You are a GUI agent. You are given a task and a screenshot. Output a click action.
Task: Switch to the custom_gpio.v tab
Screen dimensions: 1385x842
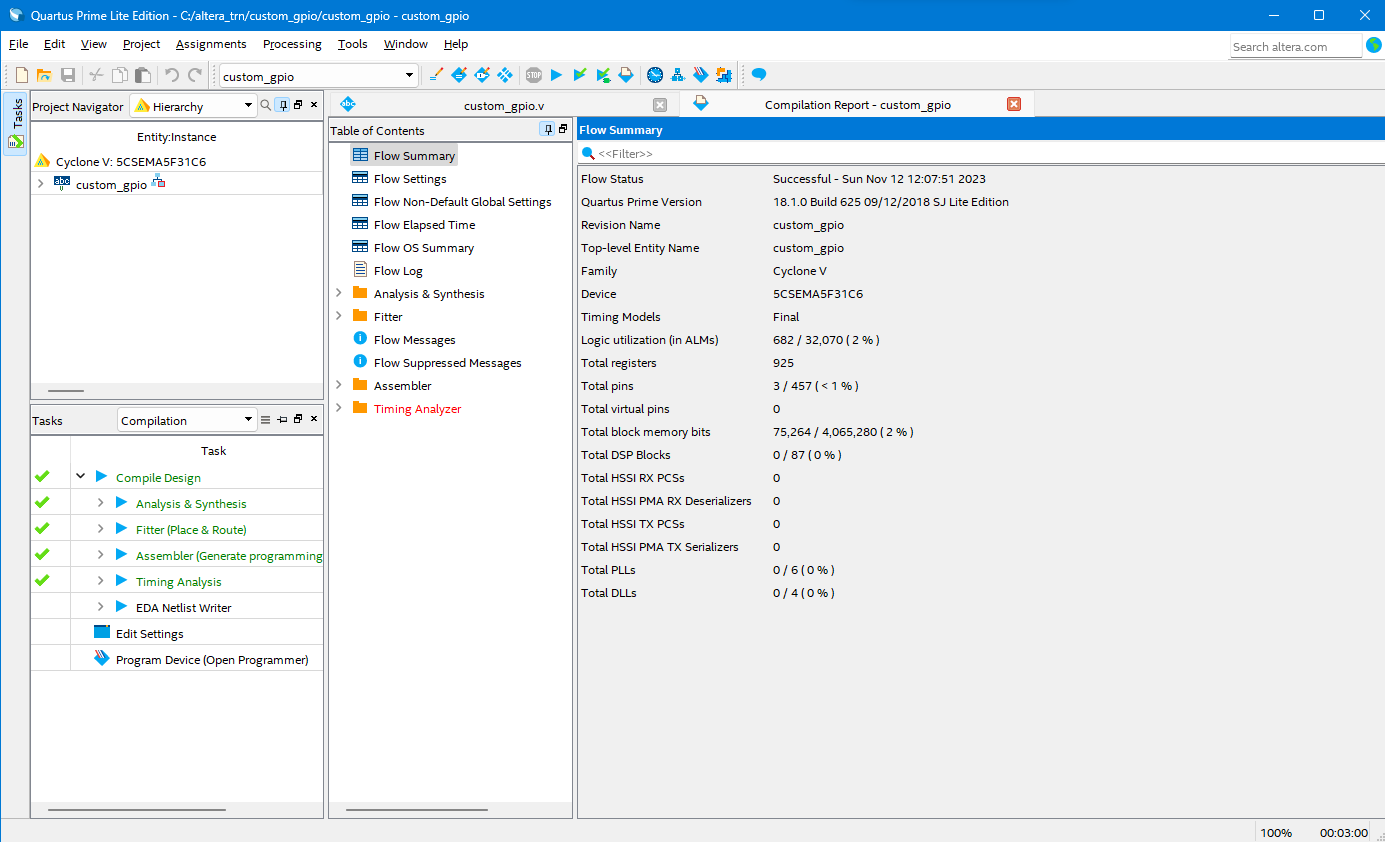click(x=503, y=105)
